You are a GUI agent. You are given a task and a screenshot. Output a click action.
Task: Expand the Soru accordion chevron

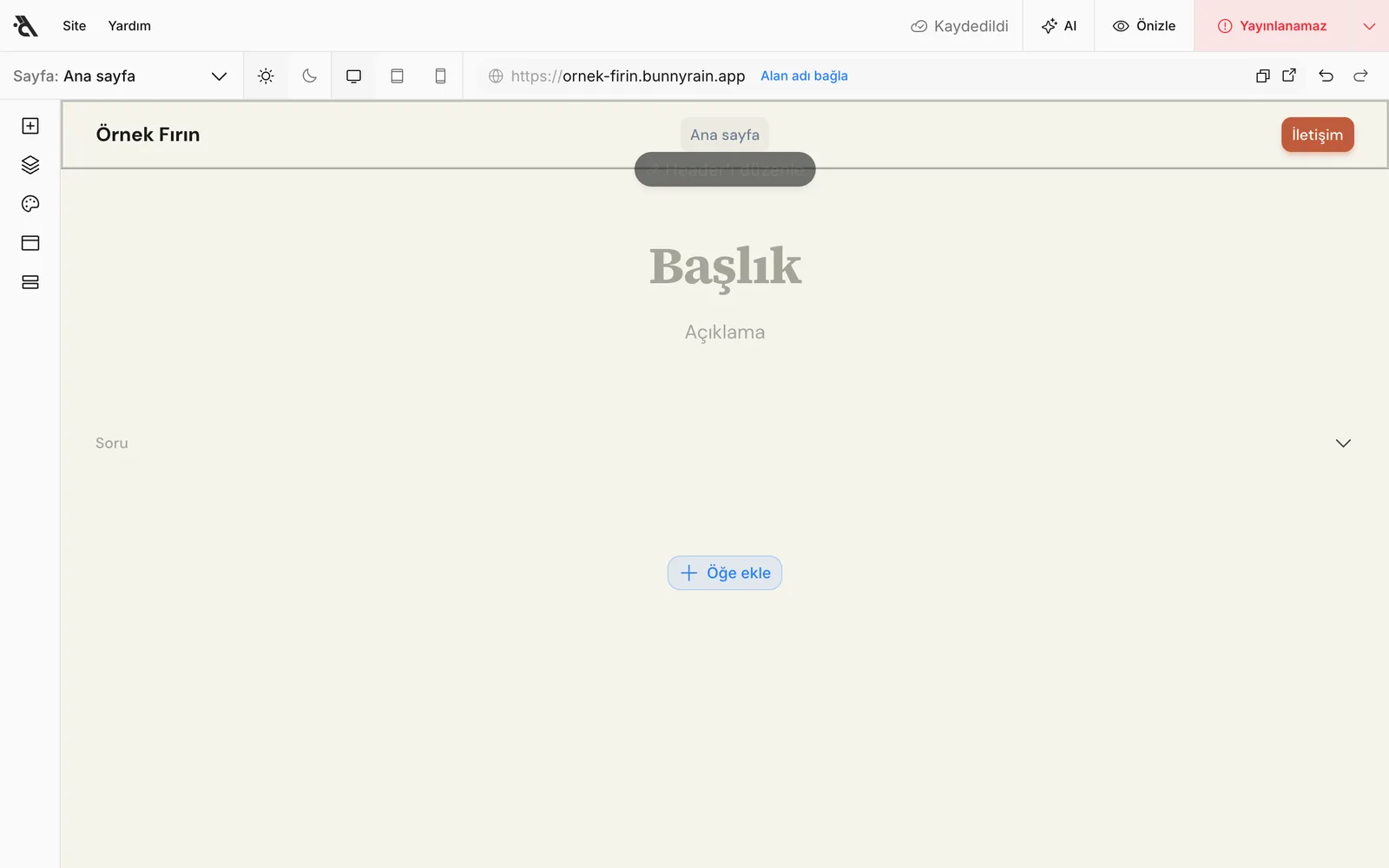1343,444
